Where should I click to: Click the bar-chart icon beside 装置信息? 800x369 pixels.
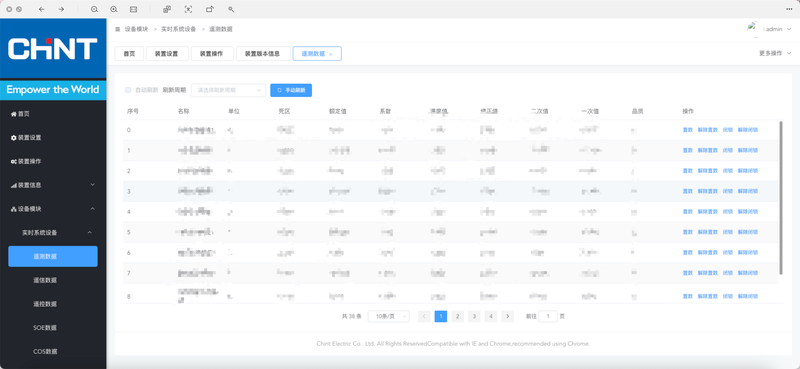click(x=14, y=185)
